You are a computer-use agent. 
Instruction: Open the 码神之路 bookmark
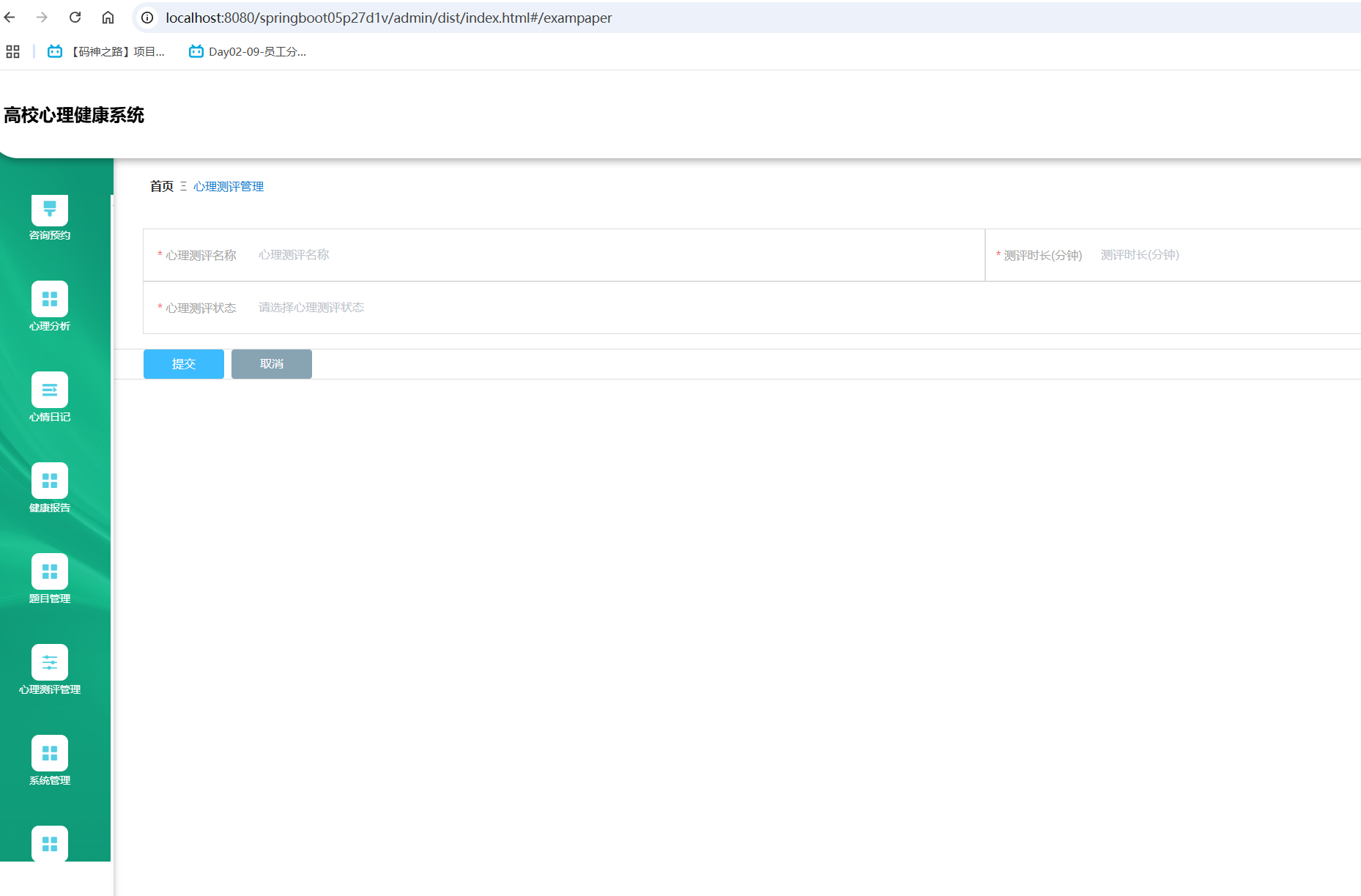[107, 52]
